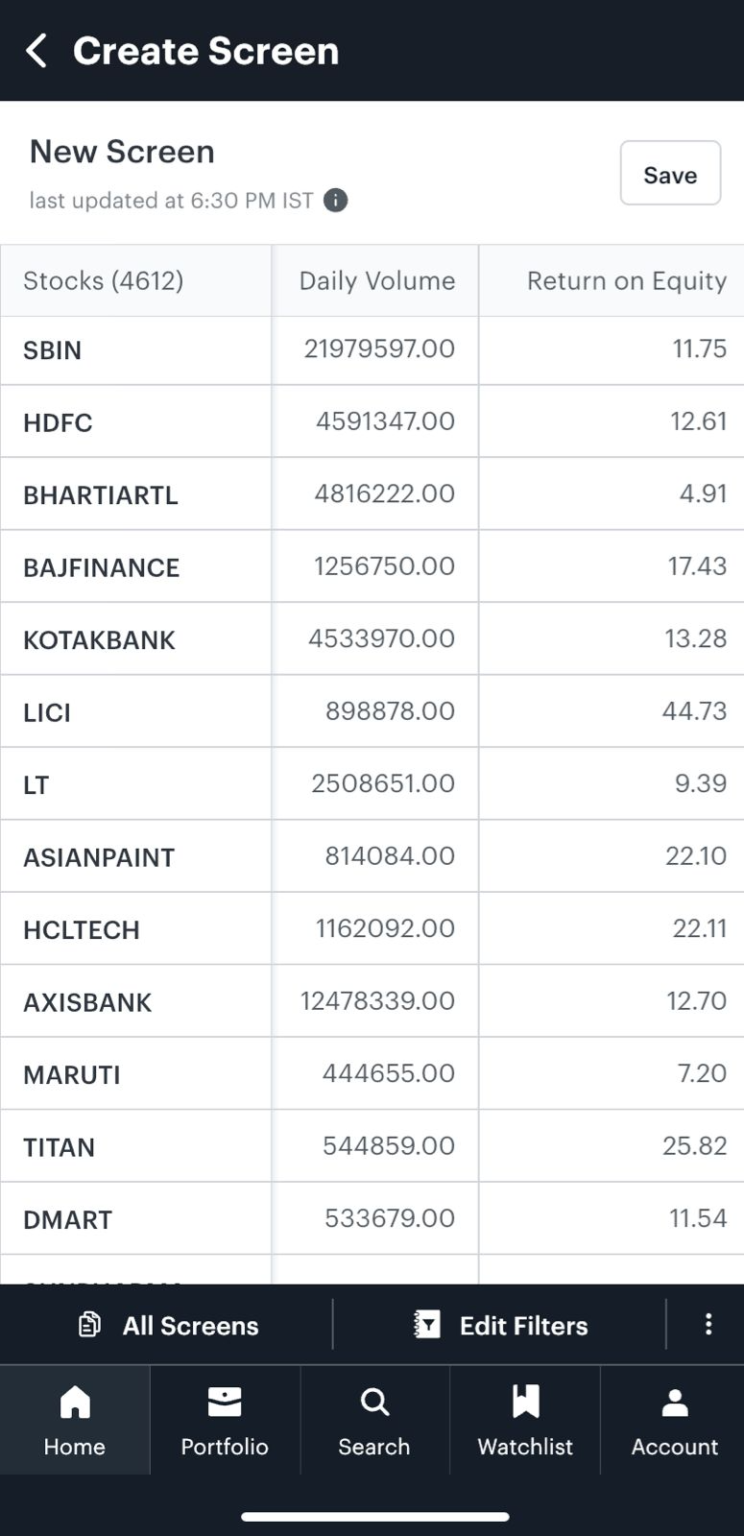Screen dimensions: 744x1536
Task: Open the ASIANPAINT stock entry
Action: click(99, 857)
